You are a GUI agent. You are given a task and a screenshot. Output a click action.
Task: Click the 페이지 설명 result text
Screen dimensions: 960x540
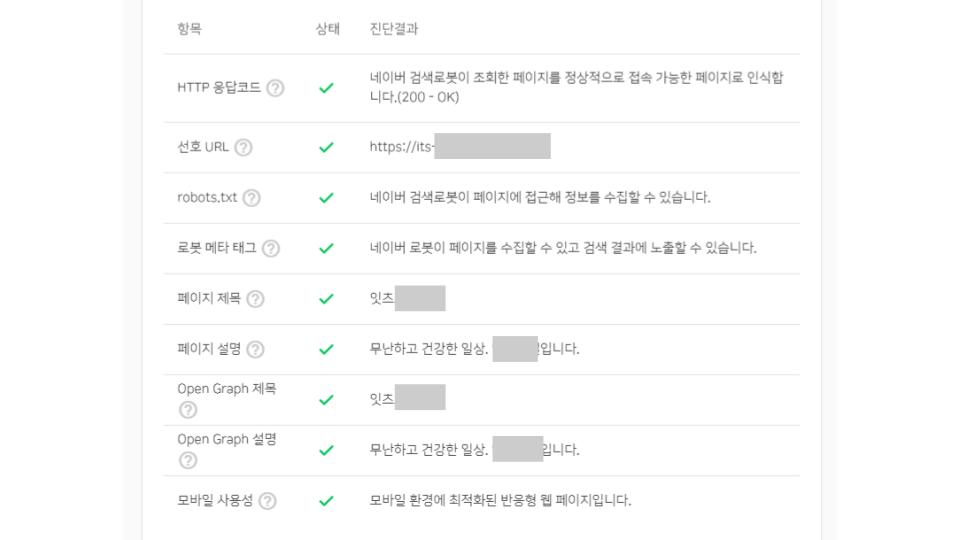(474, 349)
